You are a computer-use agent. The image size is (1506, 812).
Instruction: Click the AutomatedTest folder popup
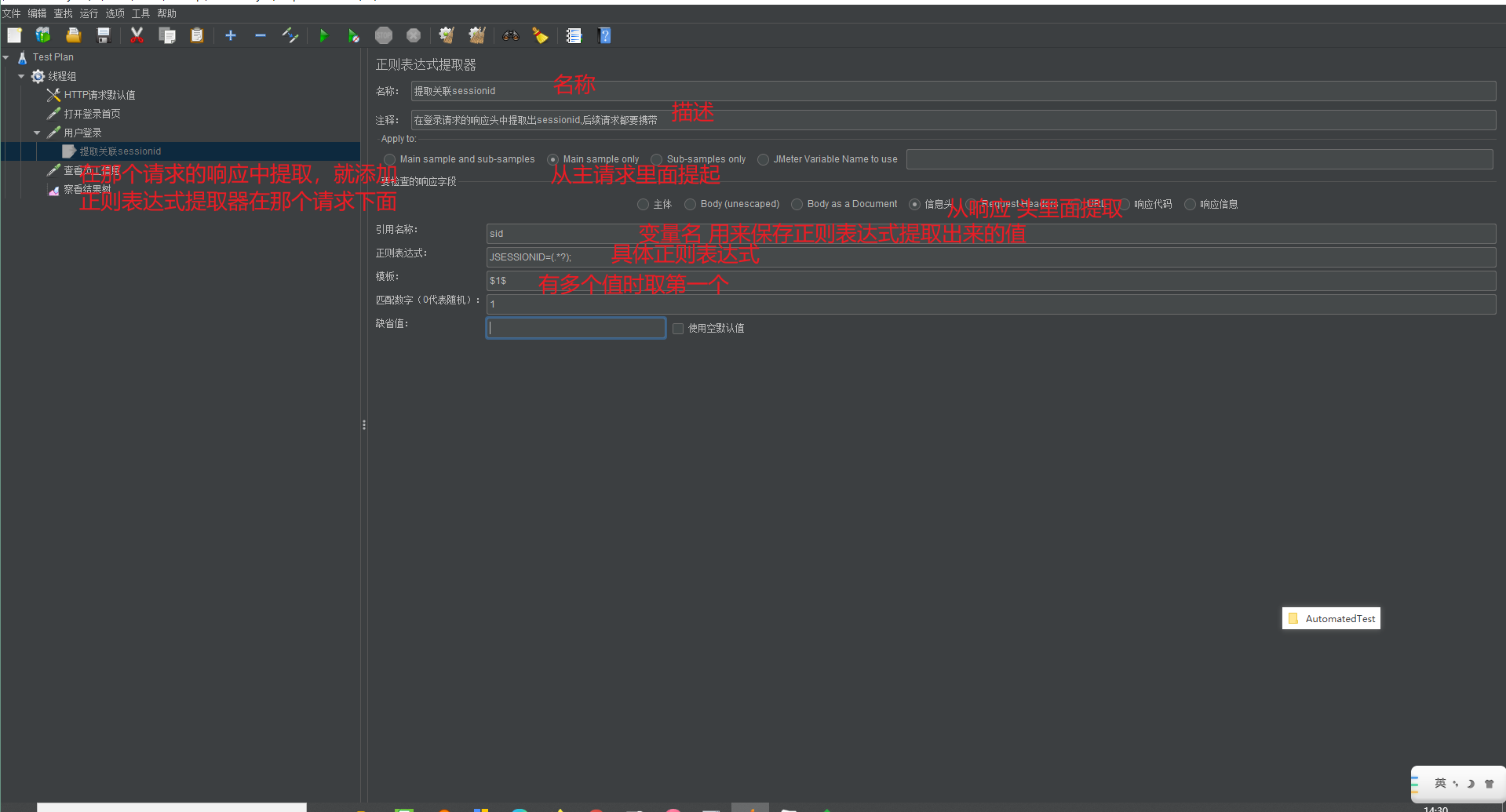[x=1331, y=618]
